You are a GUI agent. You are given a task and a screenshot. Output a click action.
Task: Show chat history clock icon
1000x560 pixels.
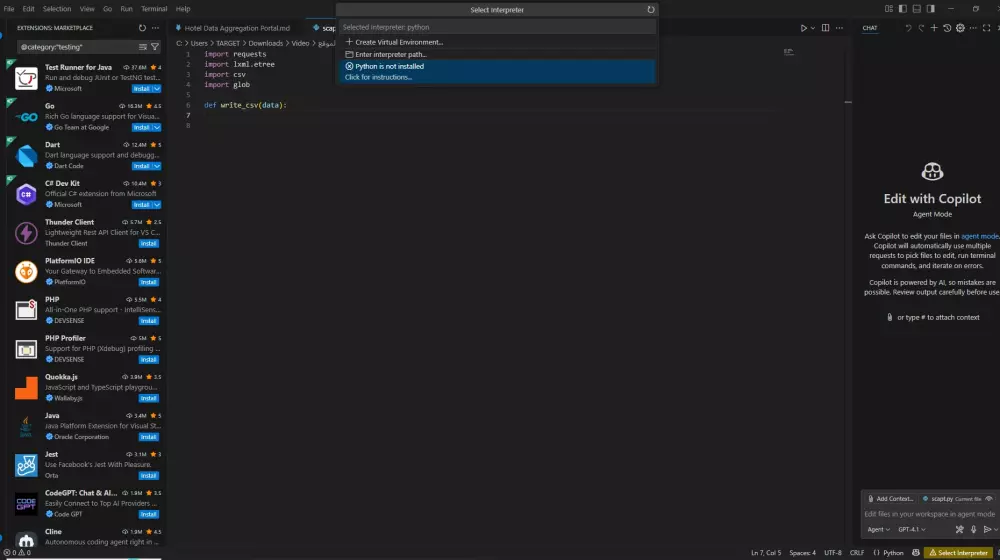coord(947,28)
